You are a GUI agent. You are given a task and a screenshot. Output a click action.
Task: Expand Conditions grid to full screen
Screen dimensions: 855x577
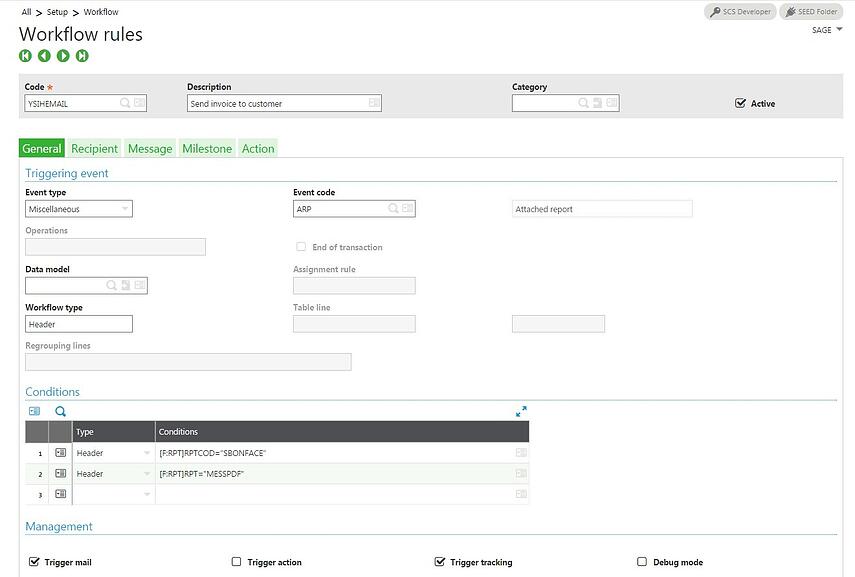click(521, 411)
